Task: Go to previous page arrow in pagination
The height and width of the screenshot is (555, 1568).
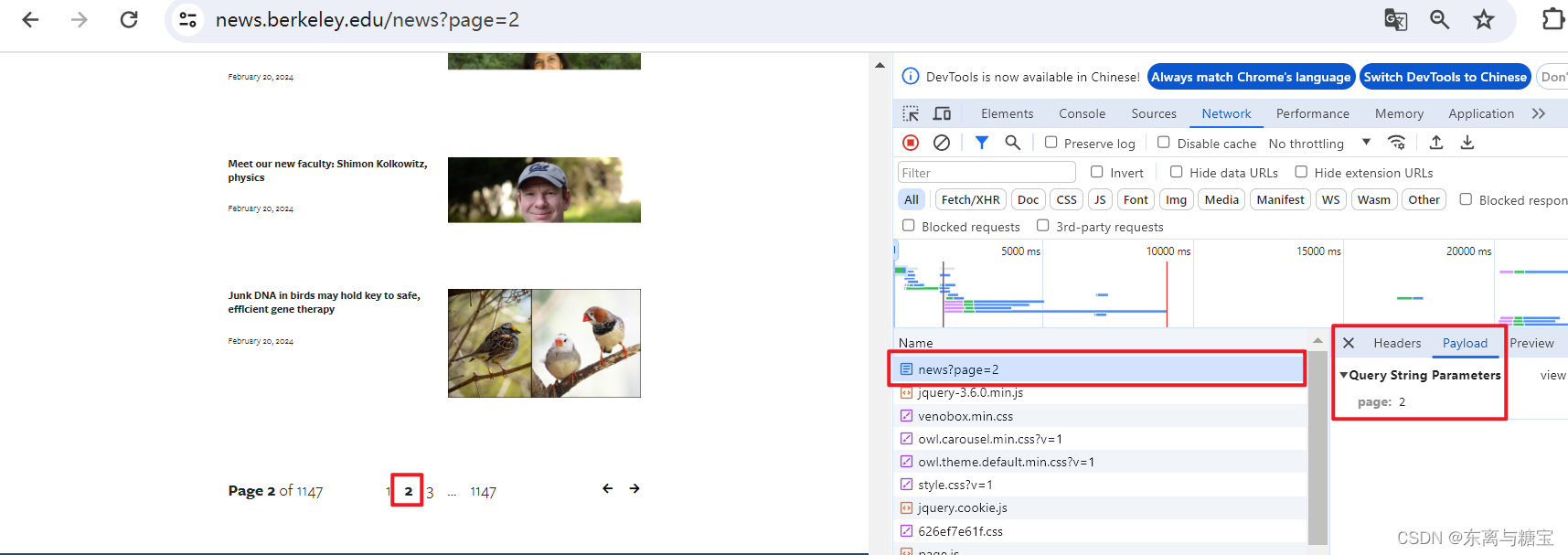Action: pyautogui.click(x=608, y=489)
